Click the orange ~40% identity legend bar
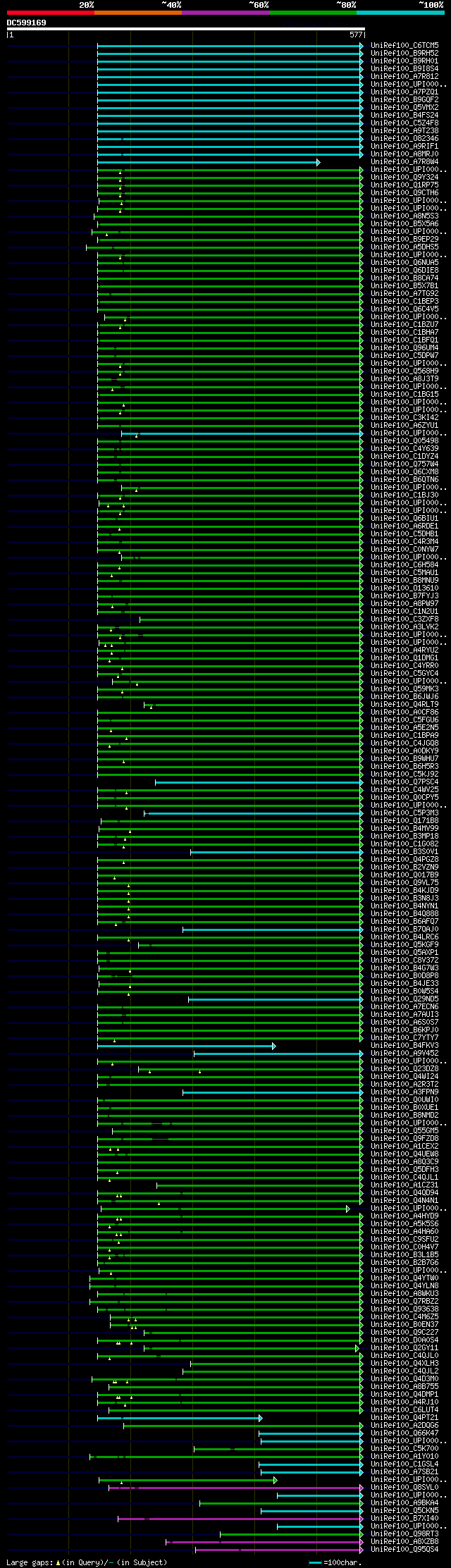This screenshot has width=451, height=1568. pyautogui.click(x=138, y=13)
